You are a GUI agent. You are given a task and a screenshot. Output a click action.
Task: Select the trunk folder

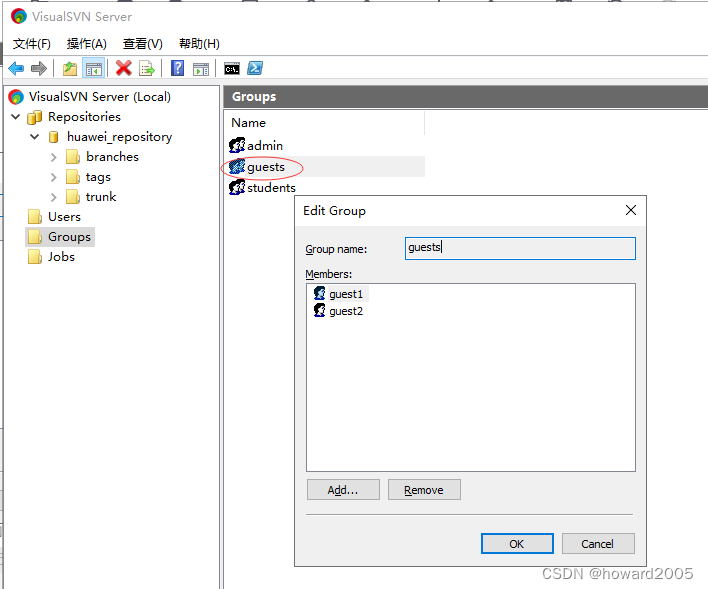point(101,196)
